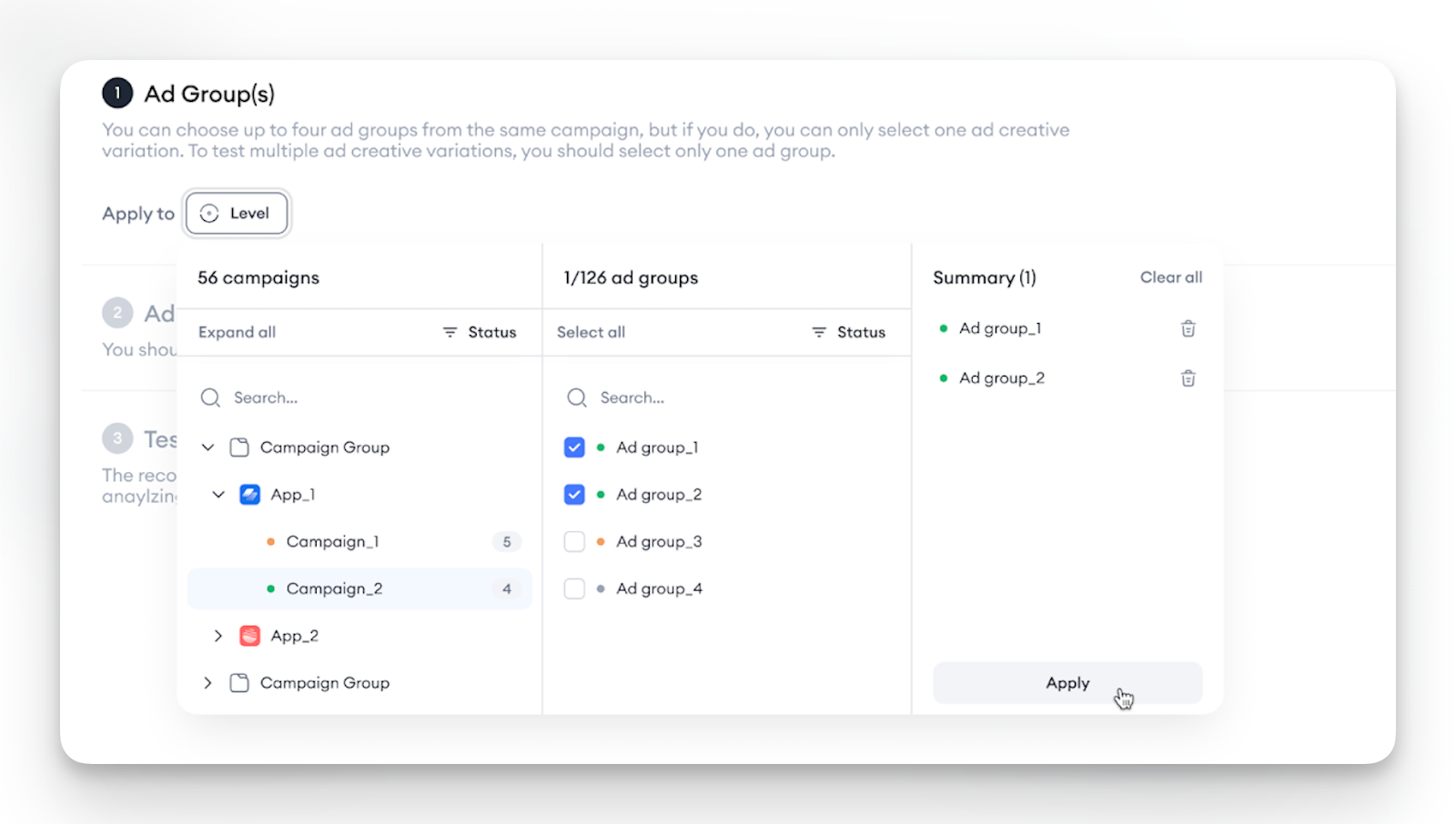Collapse the App_1 tree node

(x=218, y=495)
